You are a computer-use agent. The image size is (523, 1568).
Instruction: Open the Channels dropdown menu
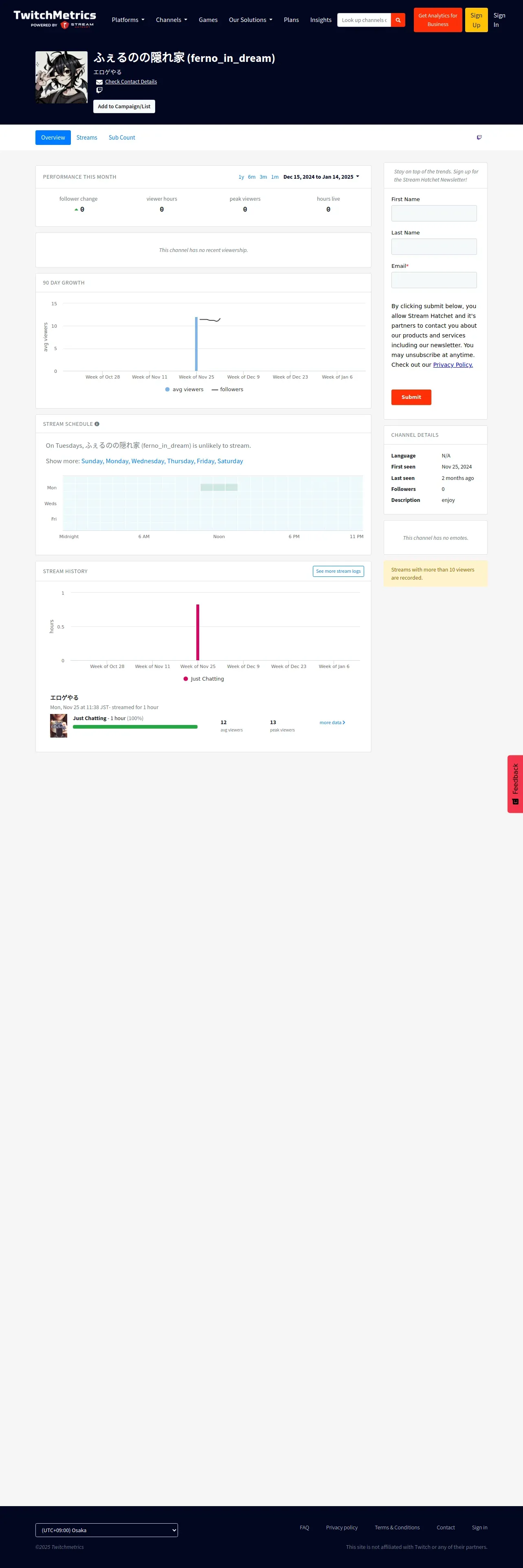[x=172, y=20]
